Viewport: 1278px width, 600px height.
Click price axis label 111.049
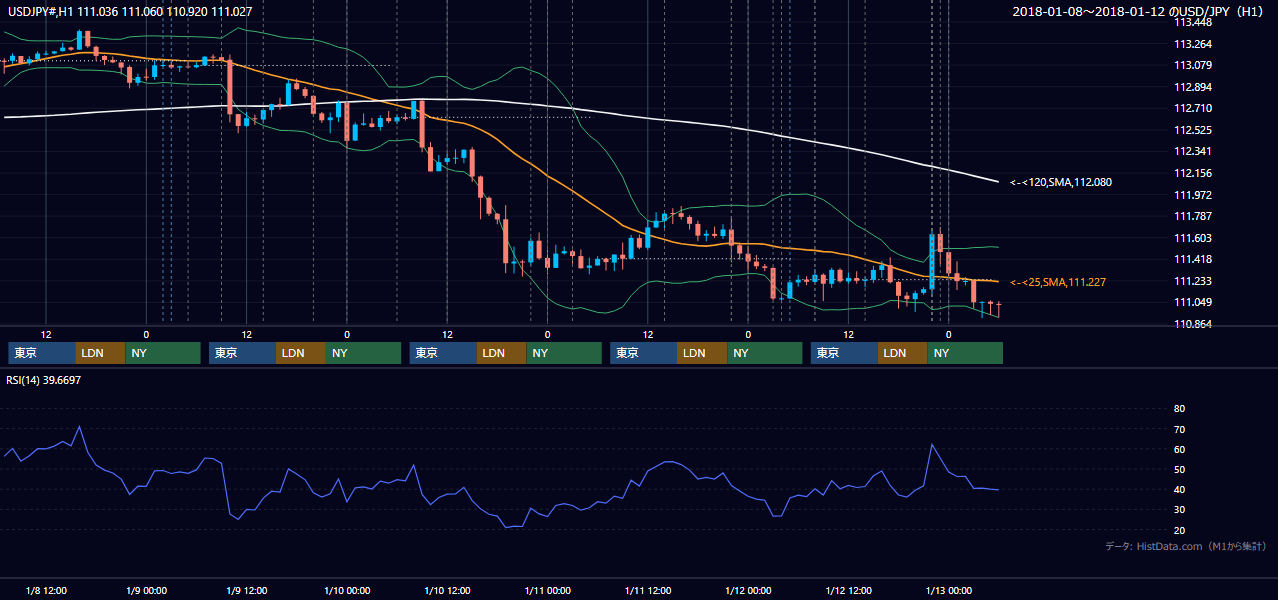[1192, 302]
